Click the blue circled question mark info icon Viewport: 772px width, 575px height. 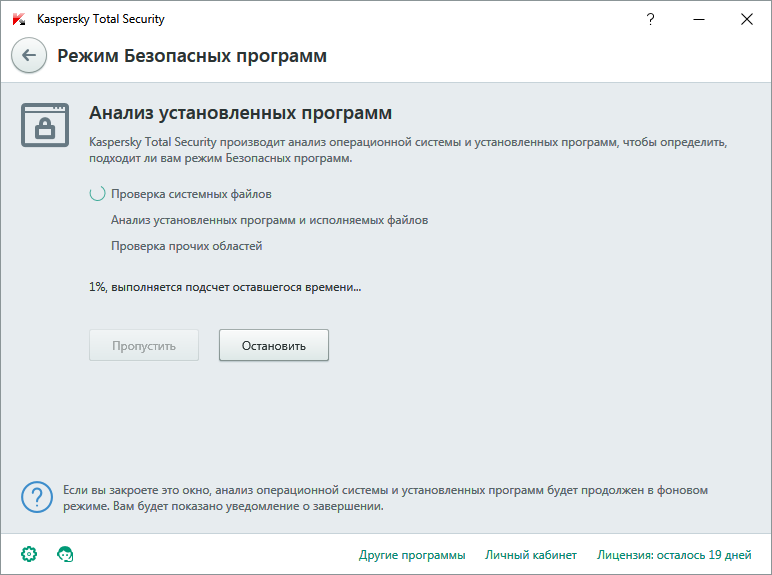[37, 497]
